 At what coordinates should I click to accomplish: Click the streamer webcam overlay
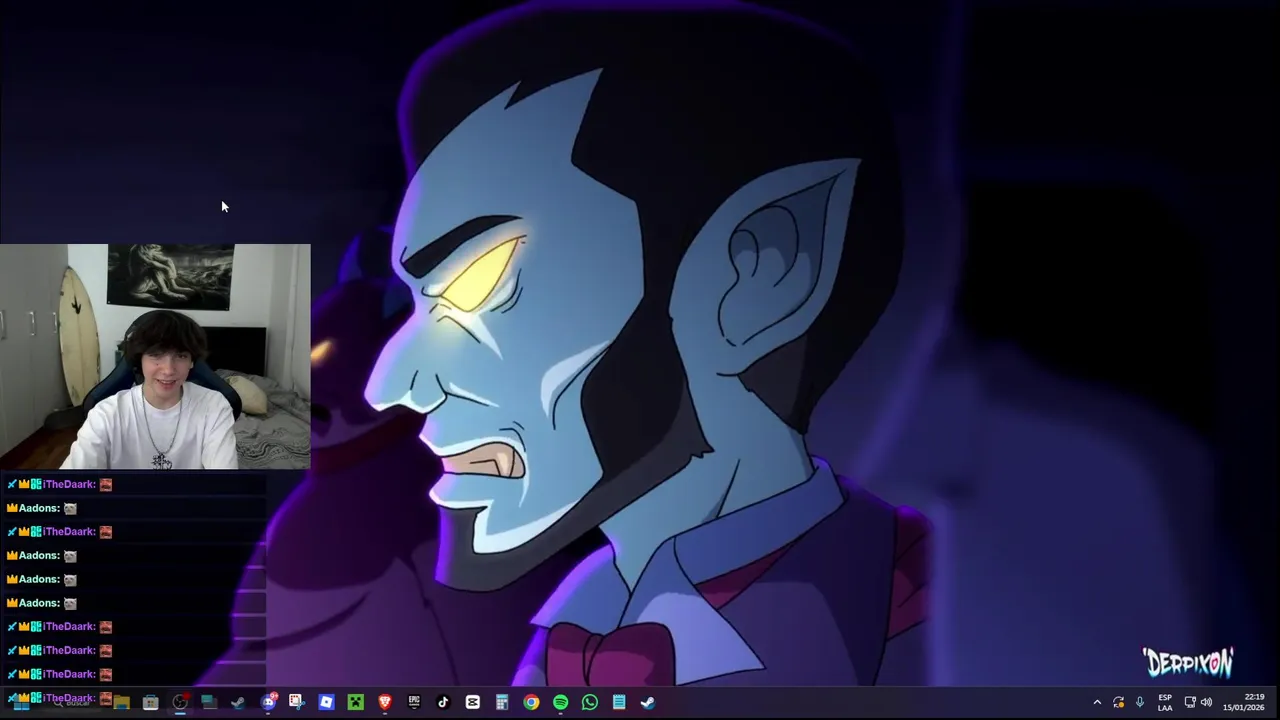(155, 357)
